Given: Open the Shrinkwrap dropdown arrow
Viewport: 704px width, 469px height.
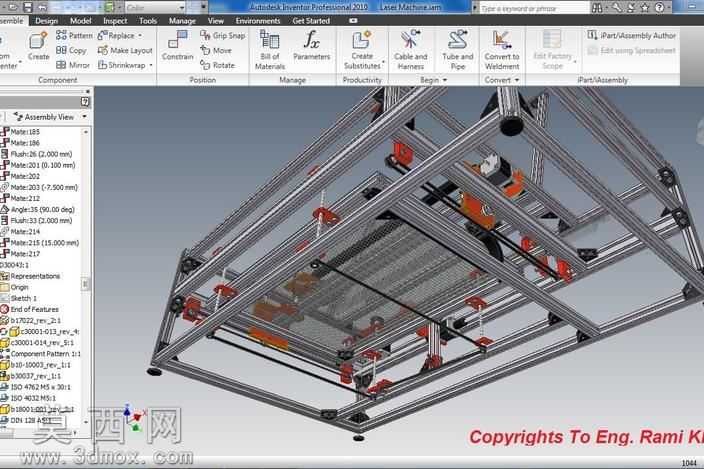Looking at the screenshot, I should tap(151, 66).
